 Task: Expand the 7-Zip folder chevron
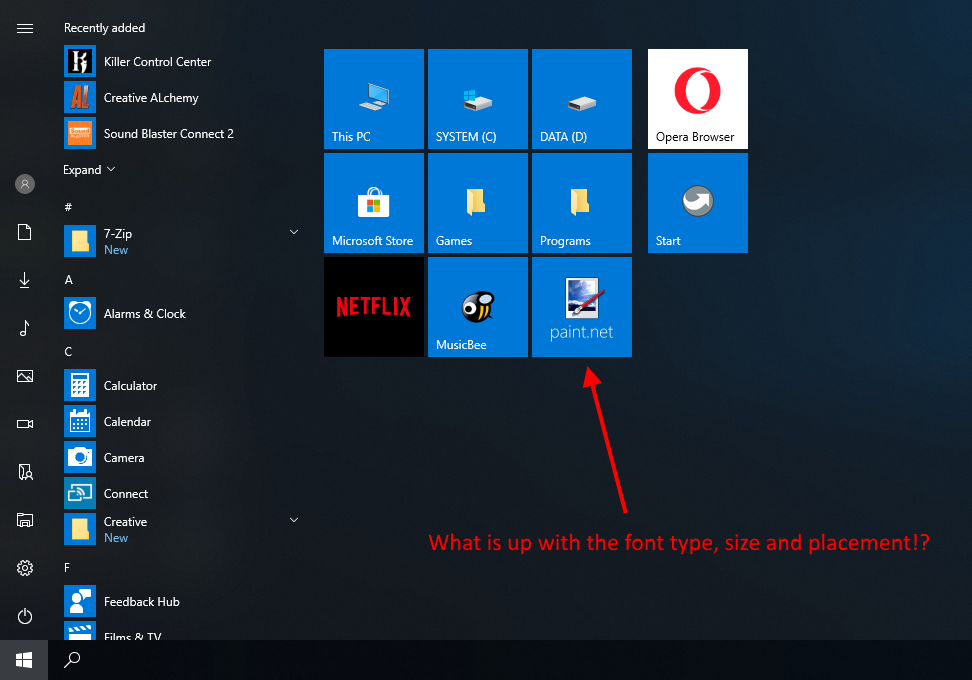293,231
